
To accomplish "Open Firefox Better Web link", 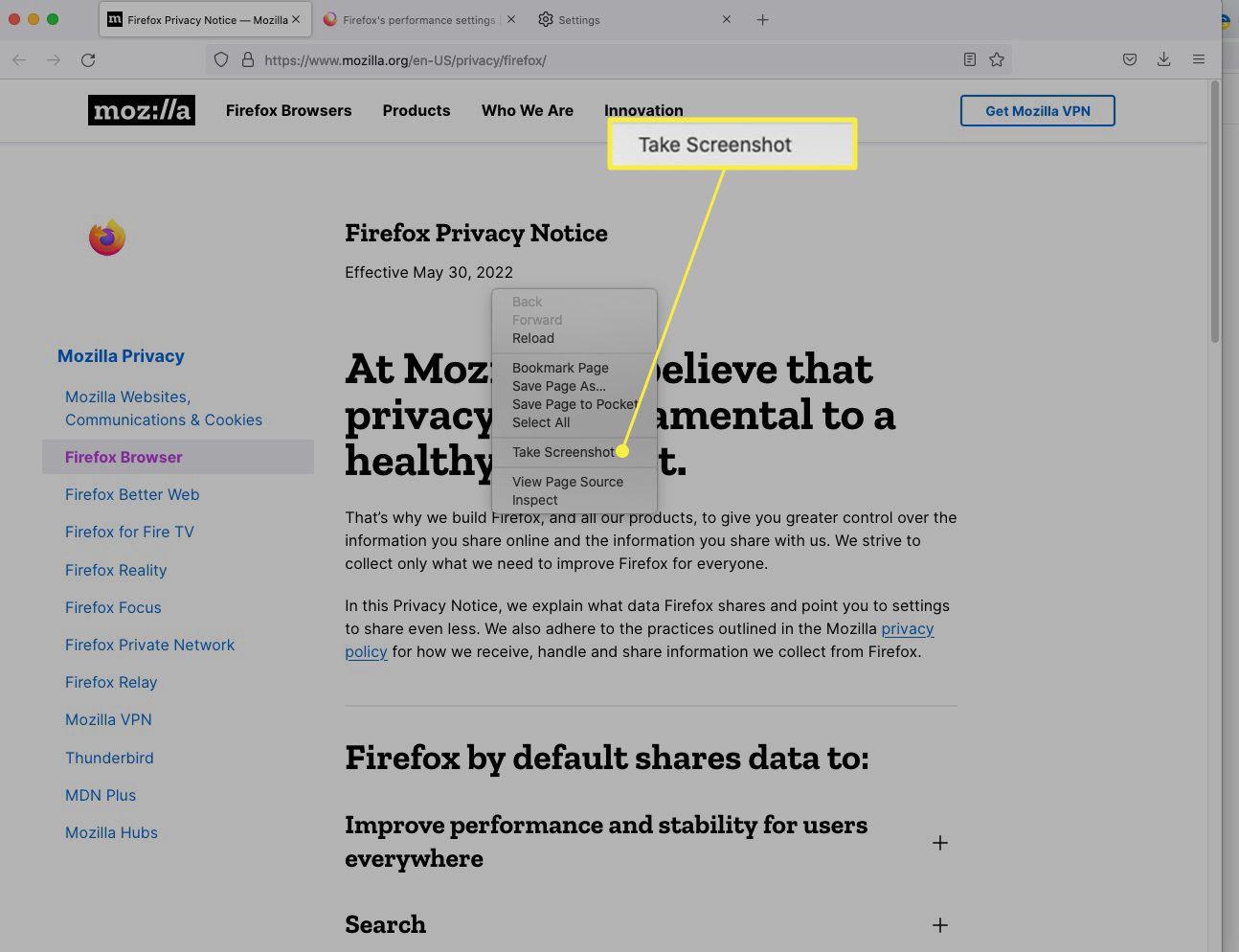I will pos(132,494).
